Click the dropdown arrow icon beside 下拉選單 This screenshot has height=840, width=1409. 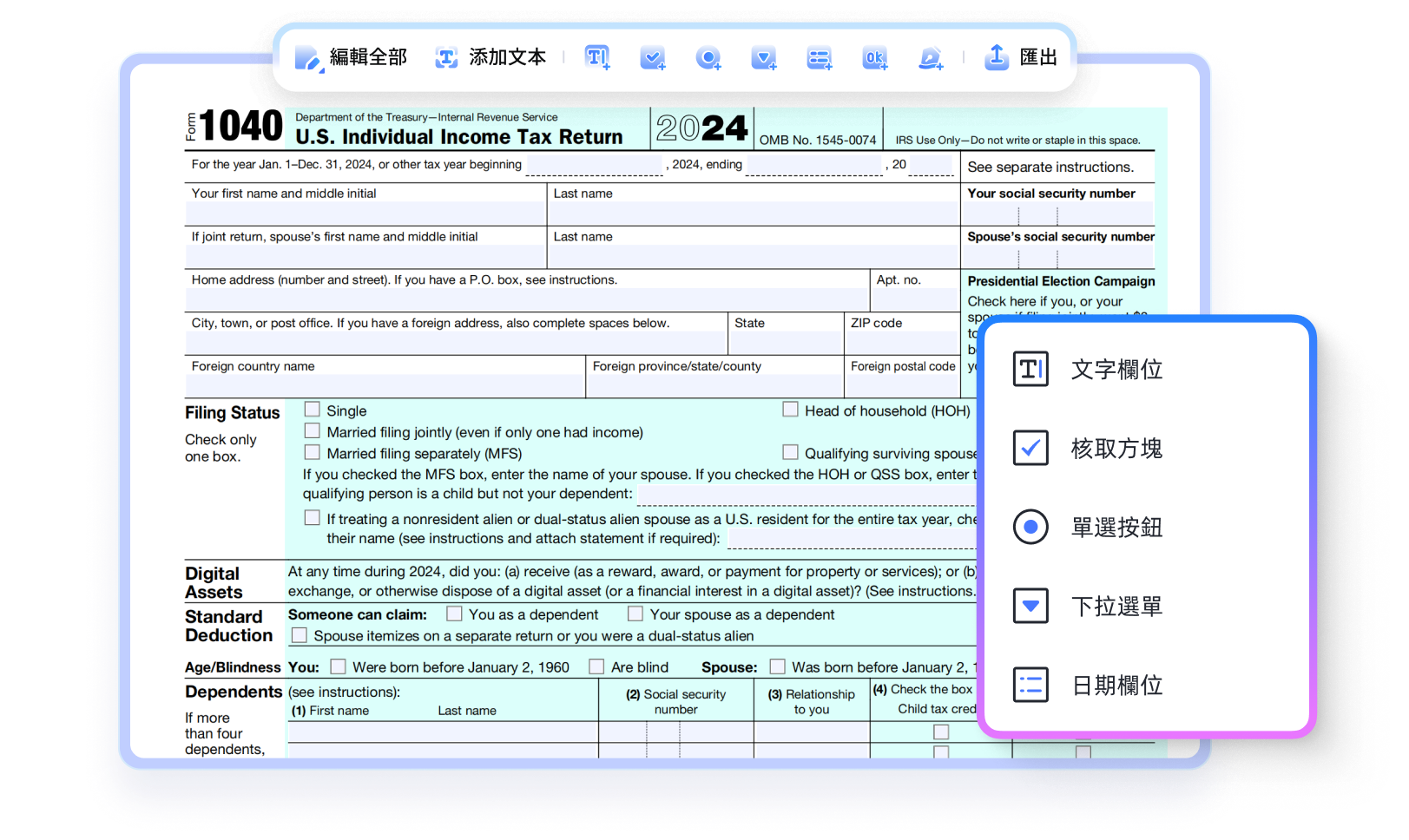(x=1030, y=606)
